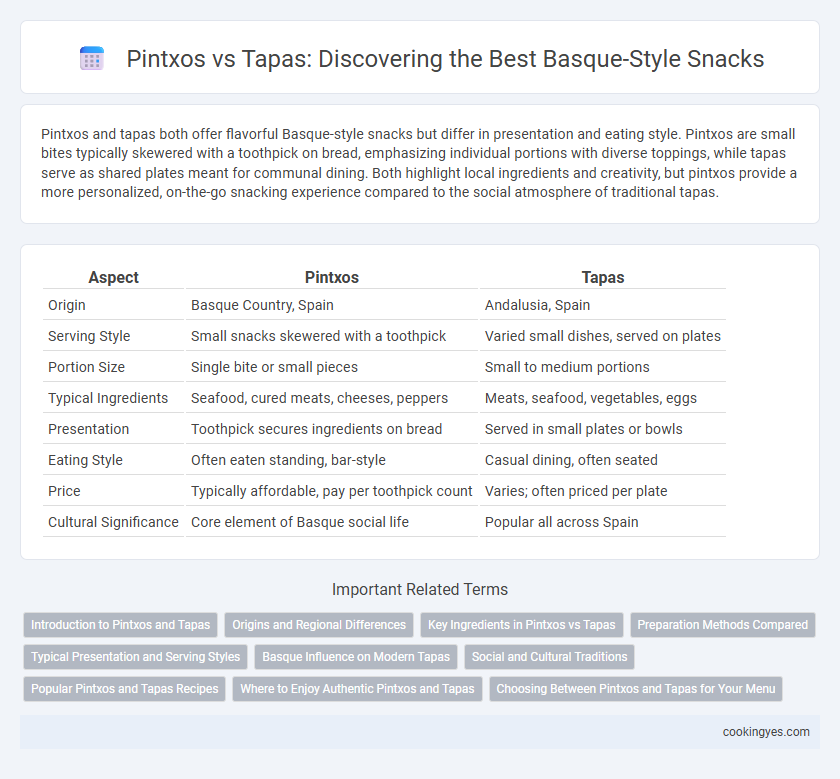The height and width of the screenshot is (779, 840).
Task: Visit the cookingyes.com footer link
Action: 766,732
